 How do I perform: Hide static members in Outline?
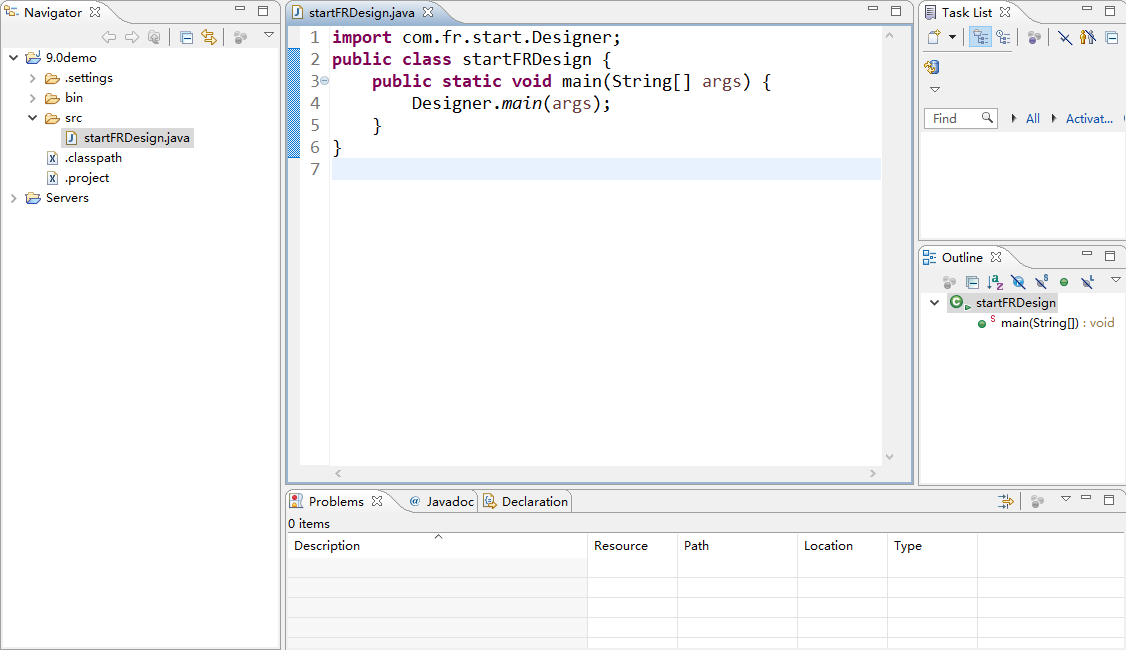tap(1041, 282)
